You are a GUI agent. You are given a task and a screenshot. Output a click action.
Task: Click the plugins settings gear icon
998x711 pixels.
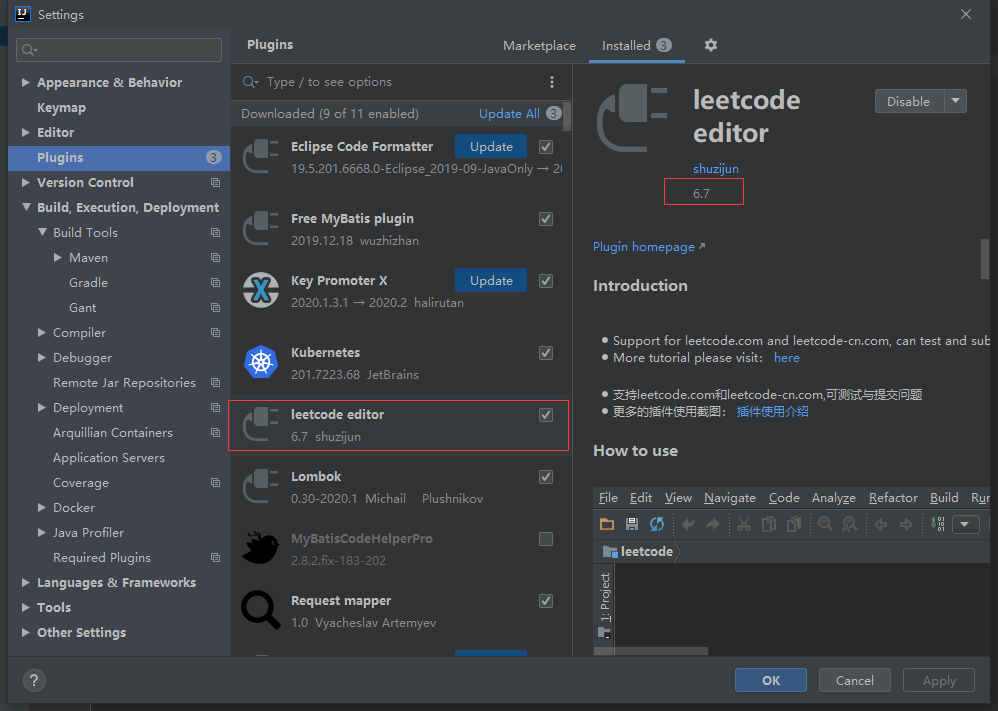[x=711, y=45]
